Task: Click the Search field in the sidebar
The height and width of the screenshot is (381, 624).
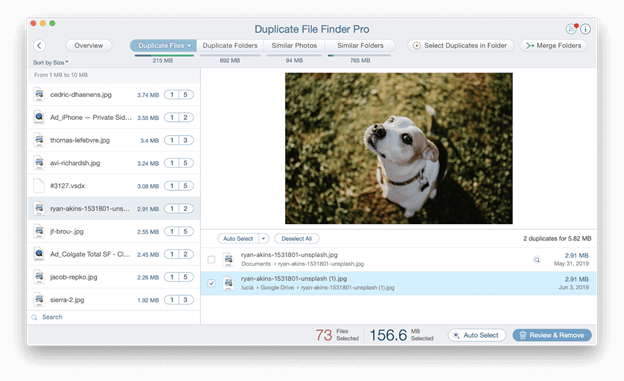Action: click(114, 317)
